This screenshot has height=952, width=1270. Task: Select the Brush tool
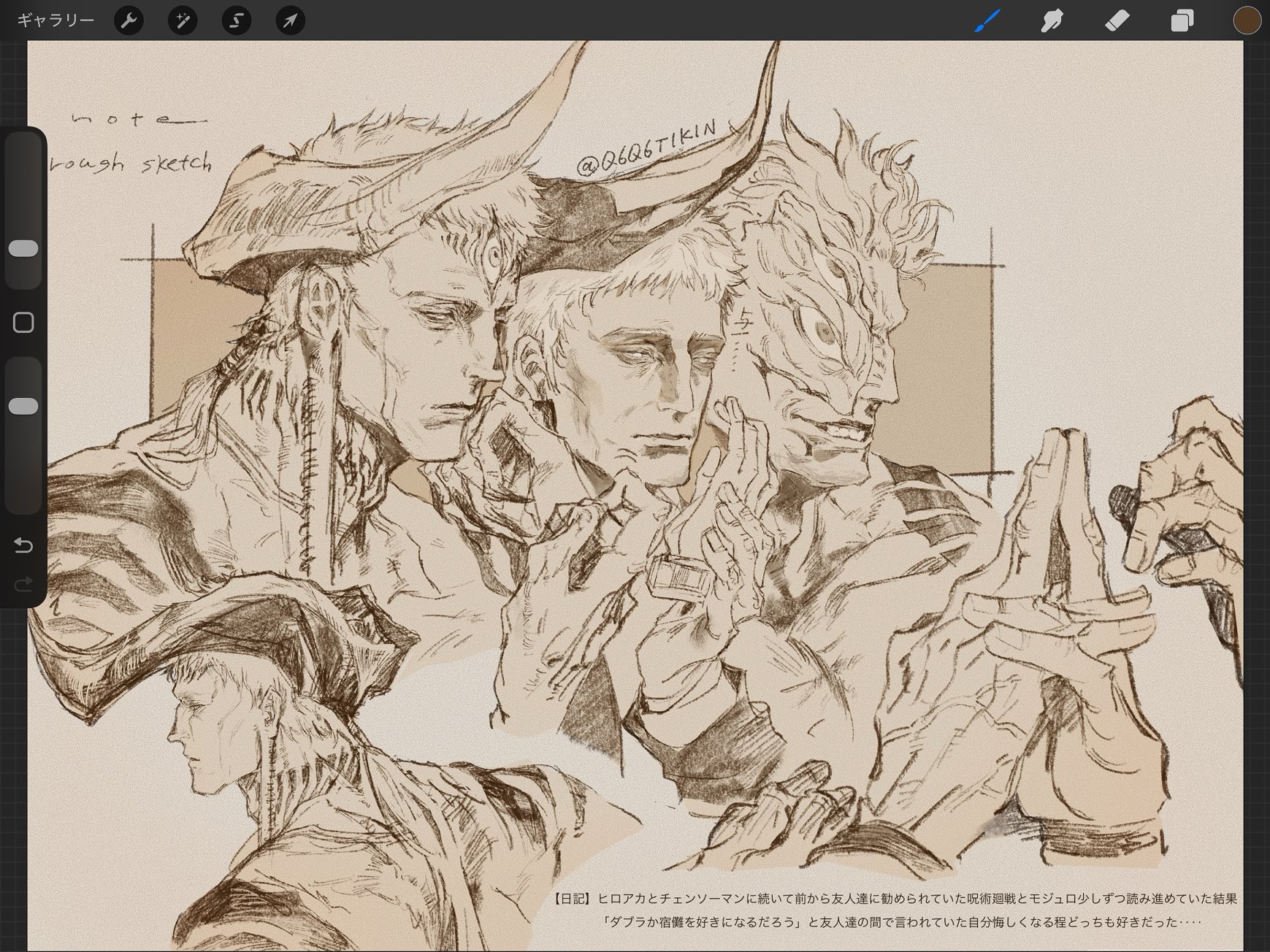[x=987, y=20]
